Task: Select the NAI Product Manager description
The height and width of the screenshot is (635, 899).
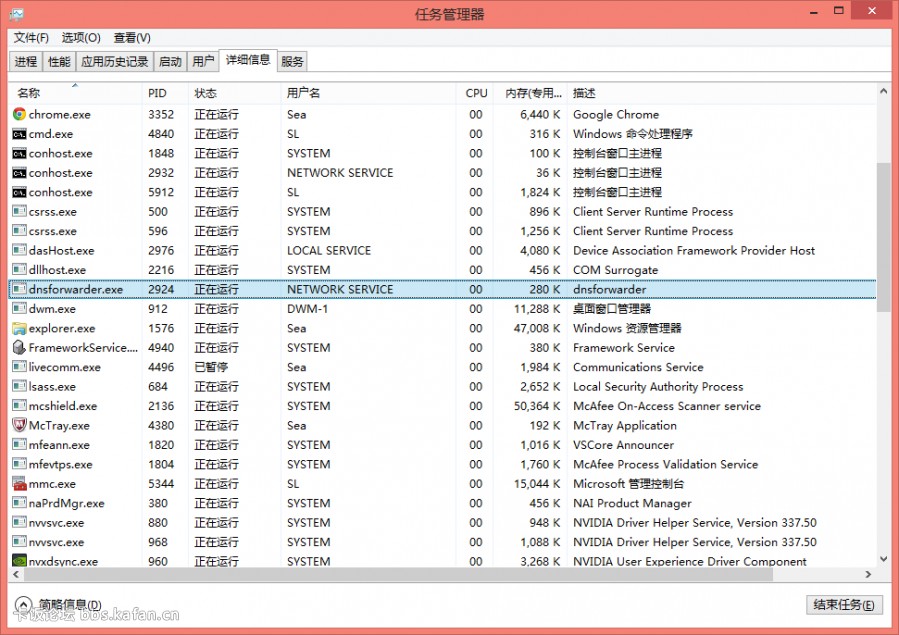Action: 632,503
